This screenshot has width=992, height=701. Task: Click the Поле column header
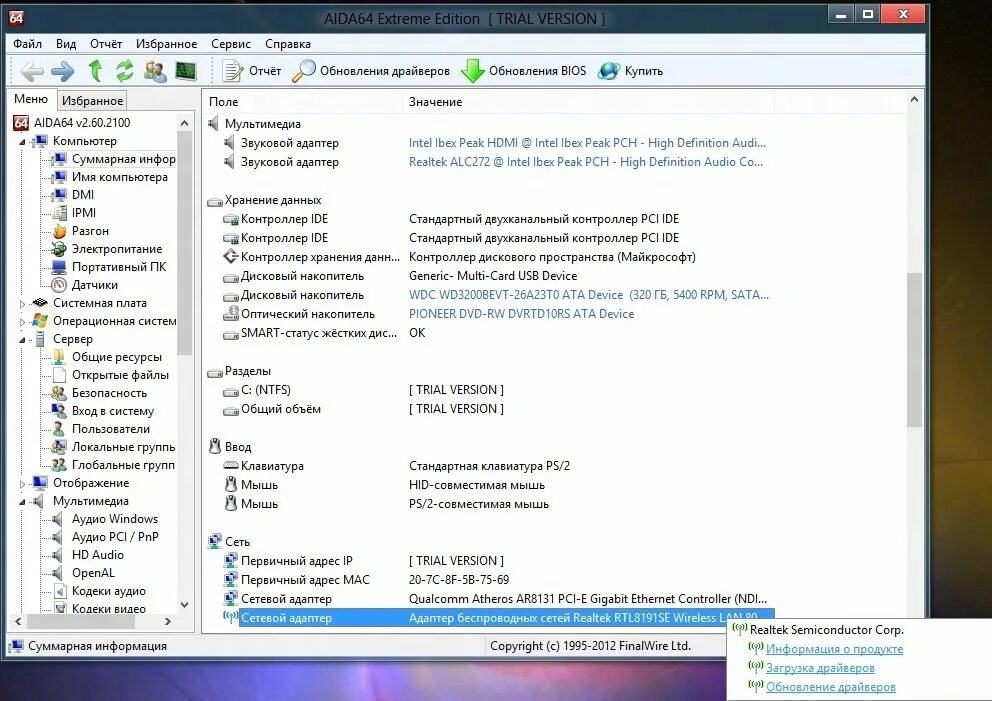click(x=302, y=102)
